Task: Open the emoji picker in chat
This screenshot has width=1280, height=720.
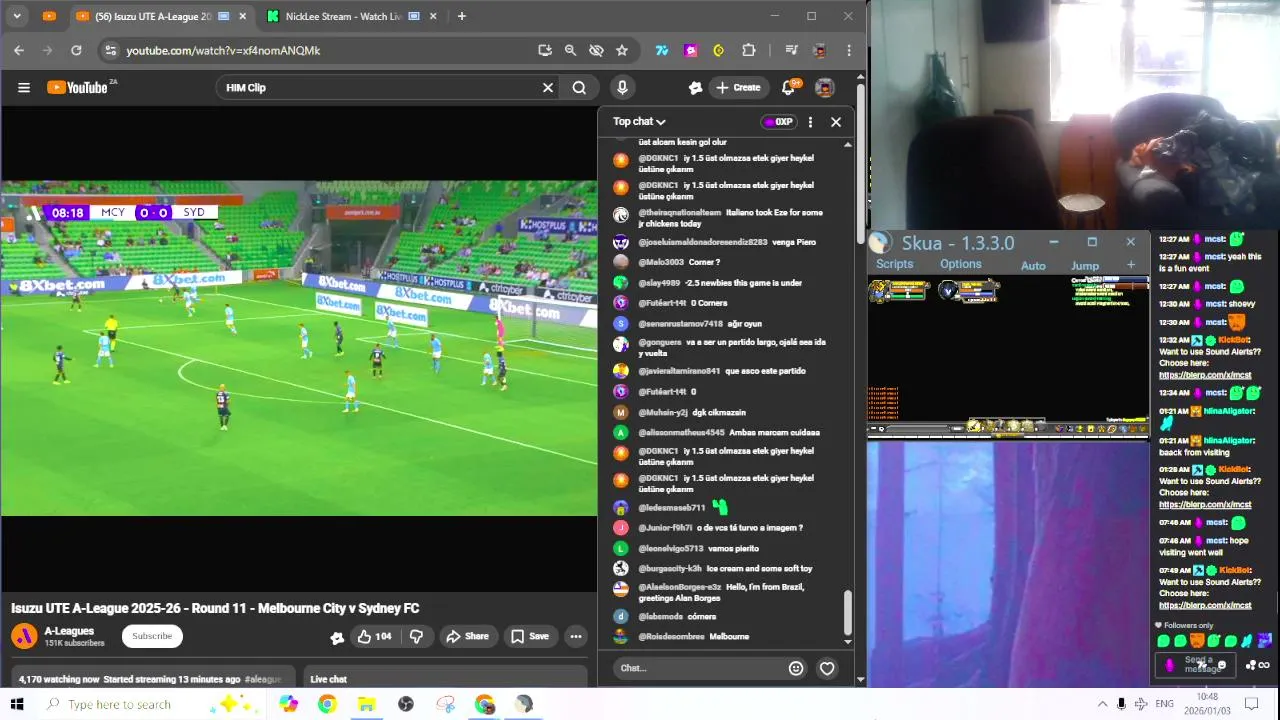Action: (x=796, y=668)
